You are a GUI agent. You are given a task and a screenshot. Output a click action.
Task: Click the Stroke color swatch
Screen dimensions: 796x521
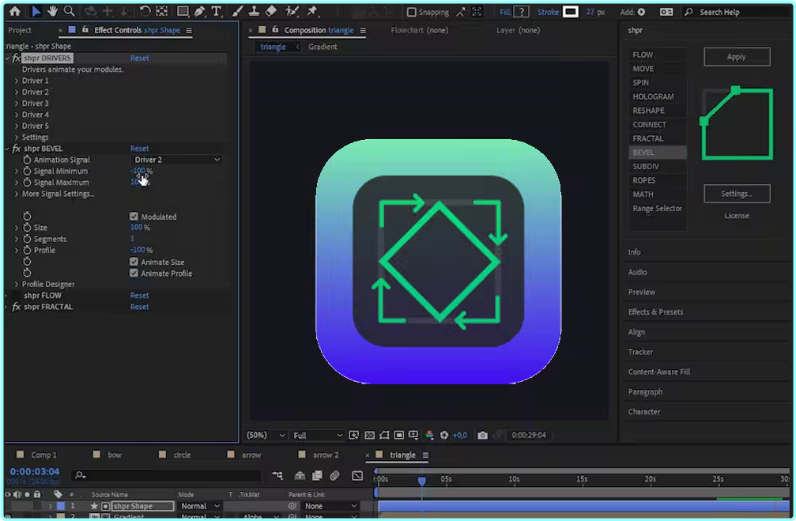570,12
